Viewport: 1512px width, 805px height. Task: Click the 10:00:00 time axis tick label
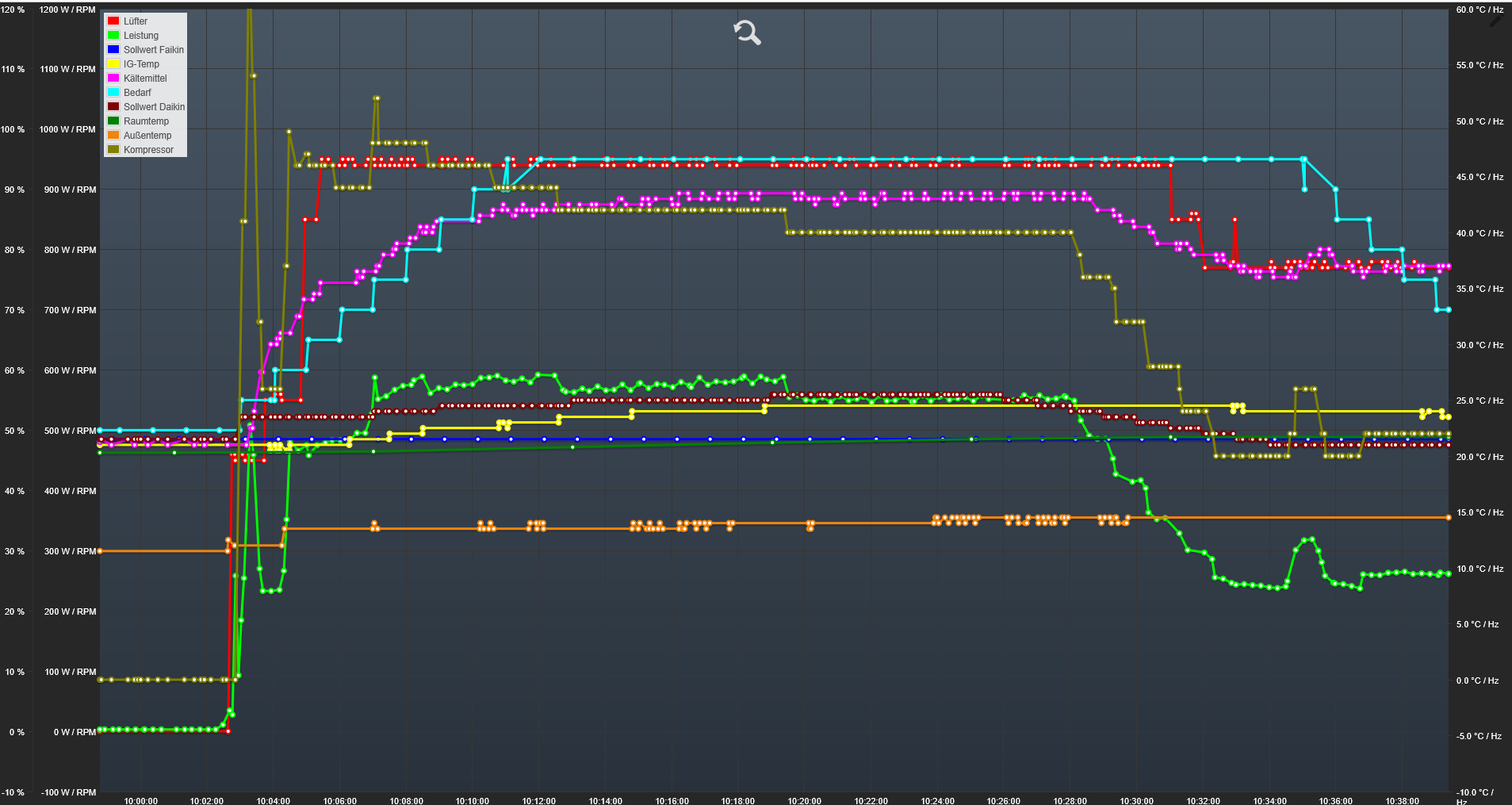140,800
